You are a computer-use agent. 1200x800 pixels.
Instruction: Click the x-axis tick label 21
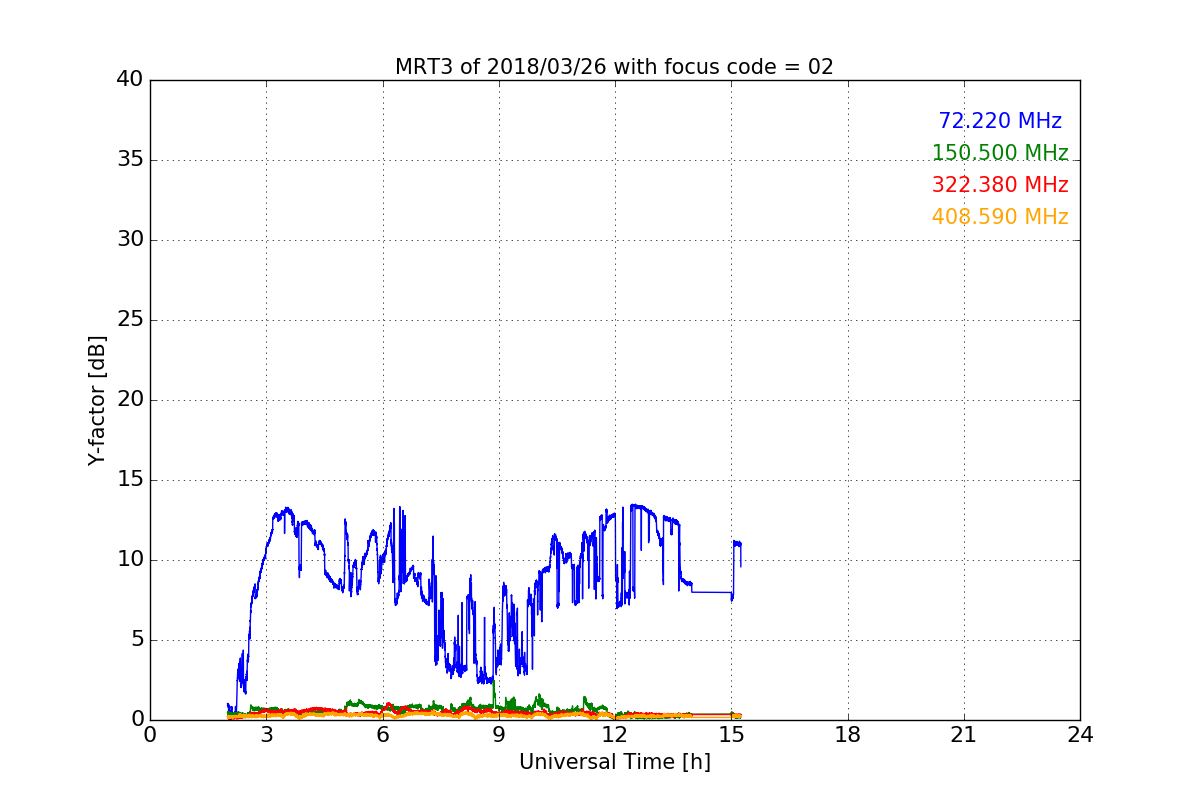(x=964, y=735)
